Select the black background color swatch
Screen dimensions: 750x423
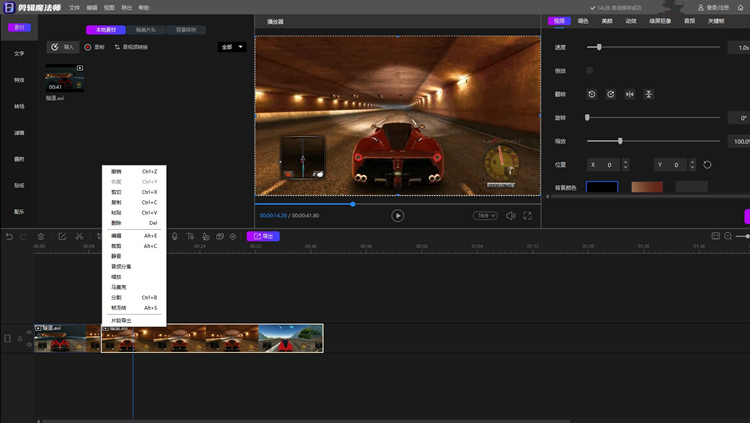602,187
